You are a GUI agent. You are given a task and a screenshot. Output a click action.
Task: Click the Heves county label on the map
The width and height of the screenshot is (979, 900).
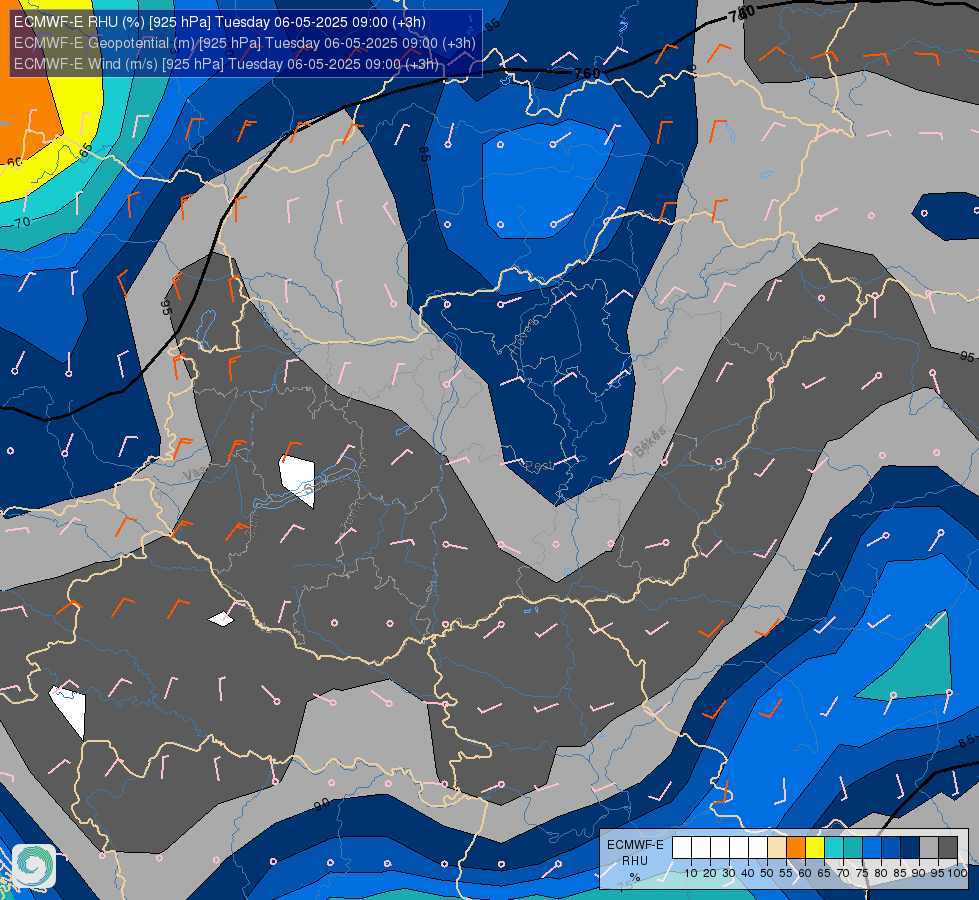point(525,336)
